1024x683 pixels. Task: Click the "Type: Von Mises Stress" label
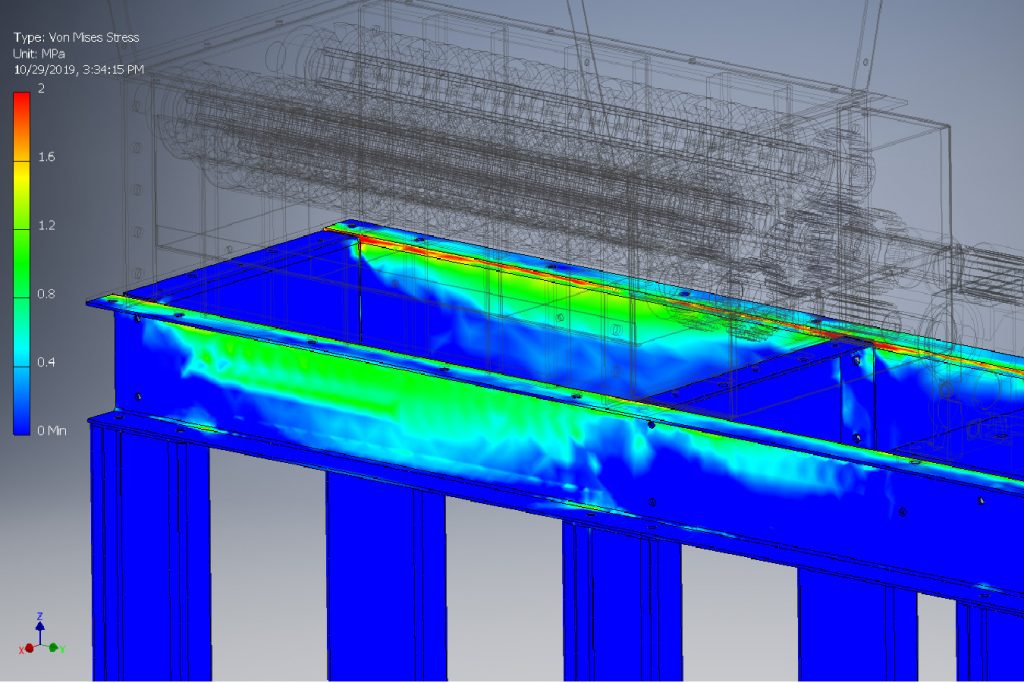(76, 38)
